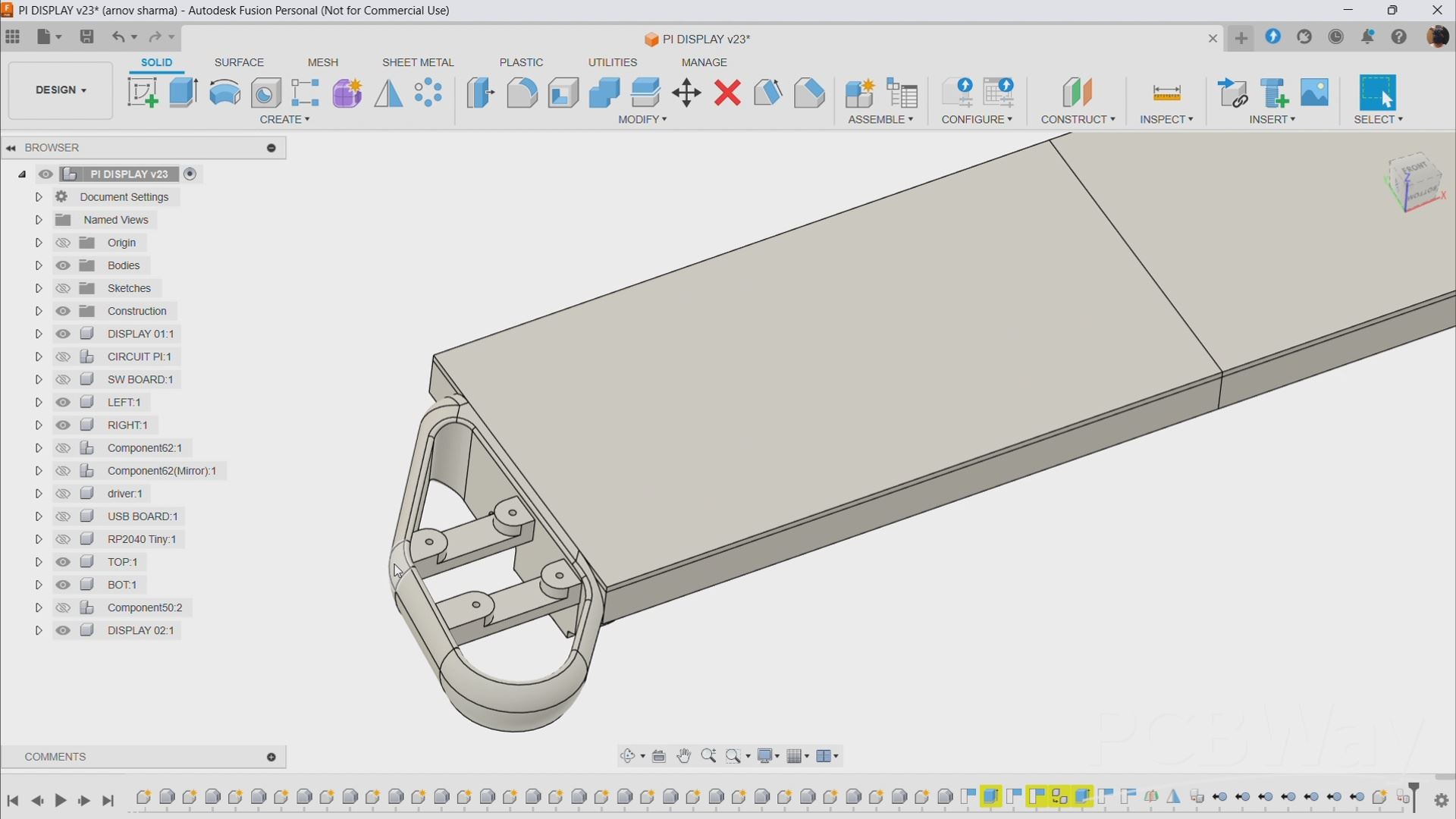Click the ViewCube in the corner
The image size is (1456, 819).
(1415, 184)
